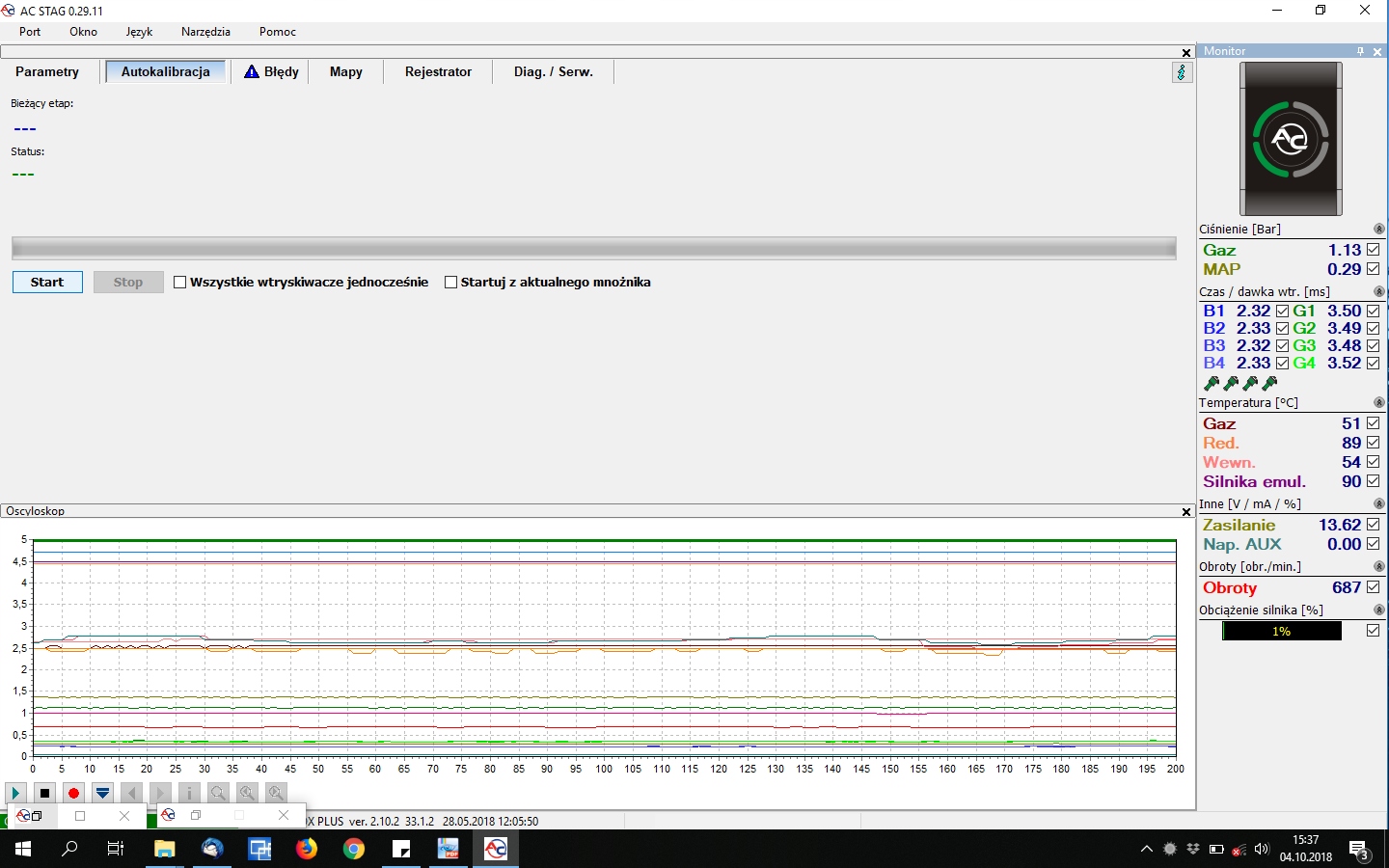Click the engine load percentage bar

[1281, 631]
